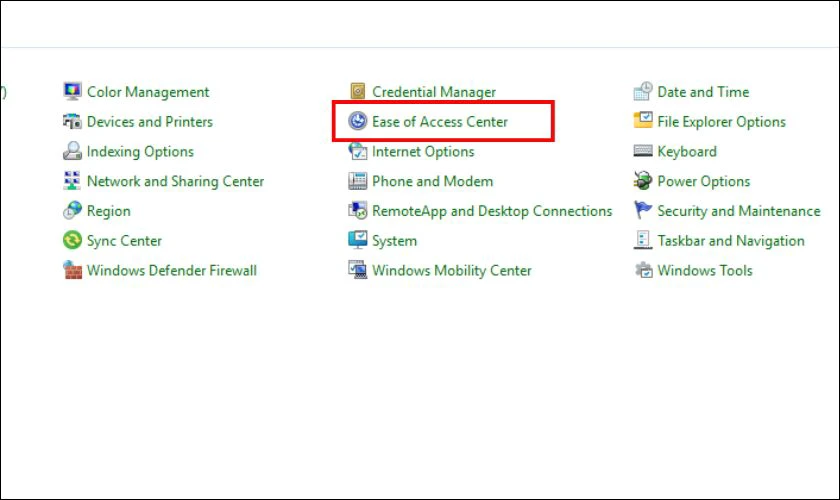Screen dimensions: 840x500
Task: Click the Phone and Modem icon
Action: click(358, 181)
